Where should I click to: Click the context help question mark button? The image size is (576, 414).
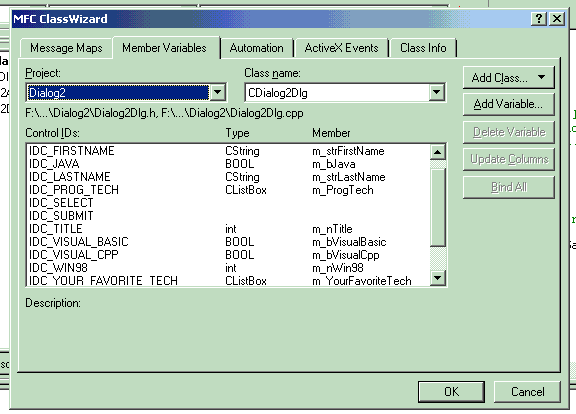(539, 18)
